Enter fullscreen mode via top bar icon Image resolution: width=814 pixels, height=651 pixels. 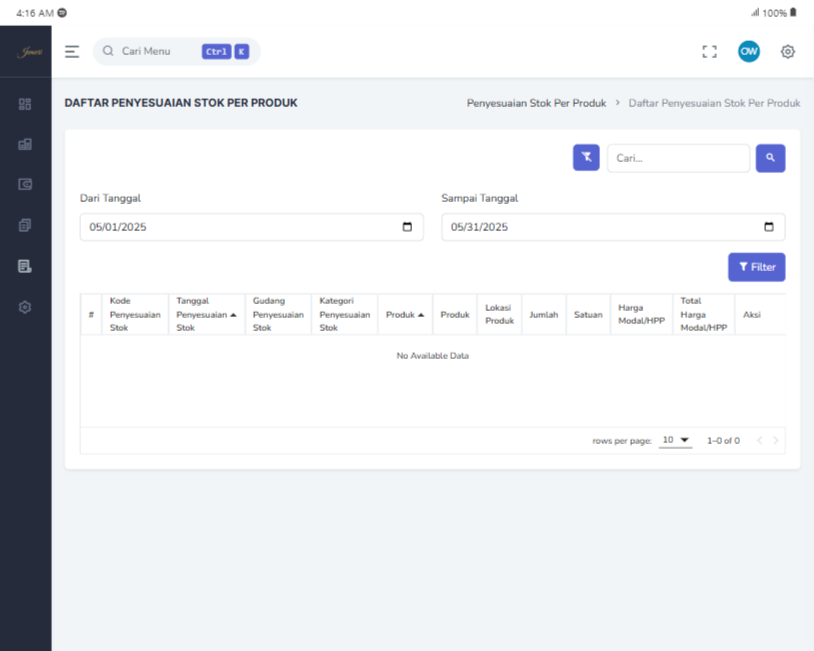click(710, 52)
